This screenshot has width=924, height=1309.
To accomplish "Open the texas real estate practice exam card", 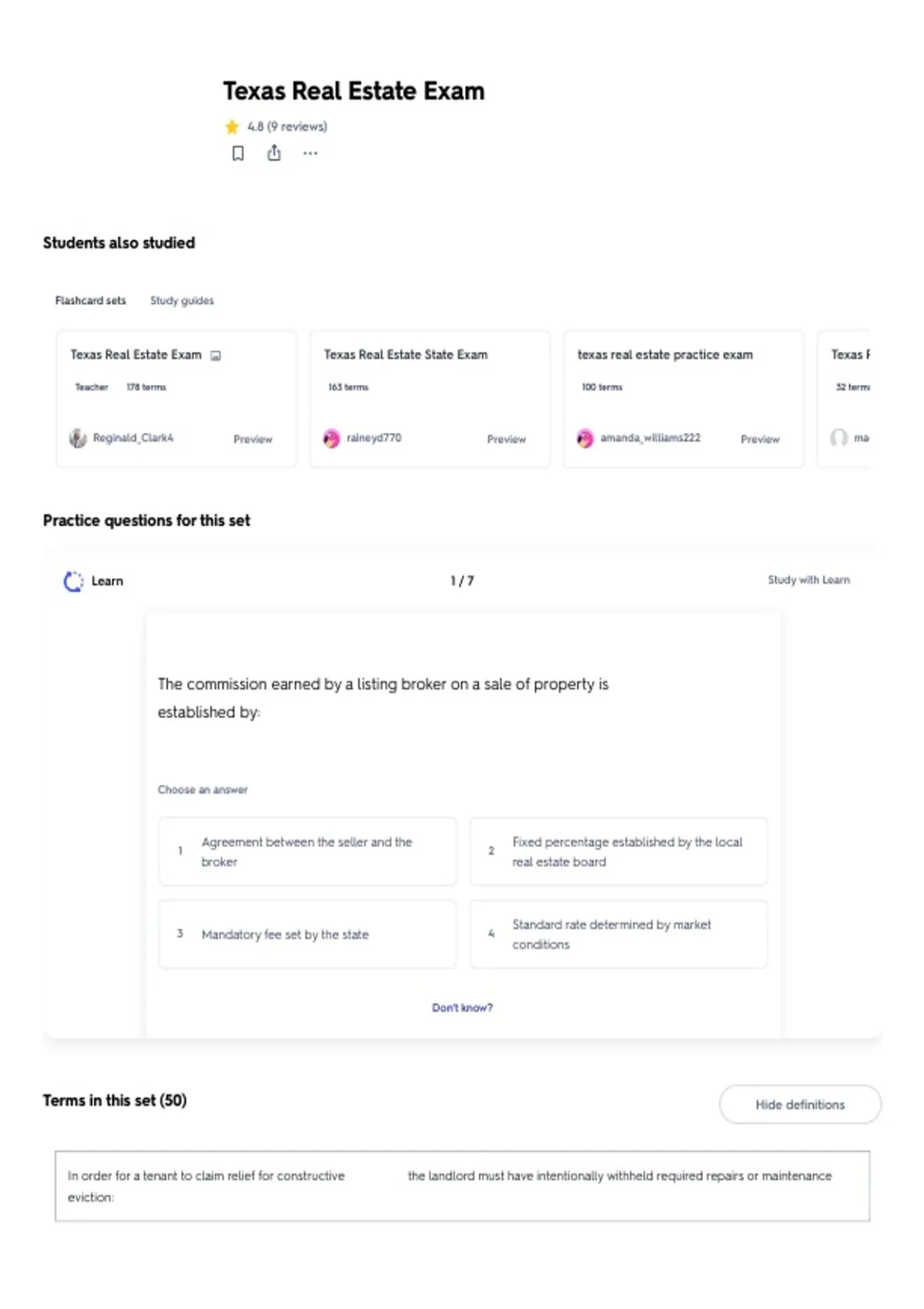I will (683, 399).
